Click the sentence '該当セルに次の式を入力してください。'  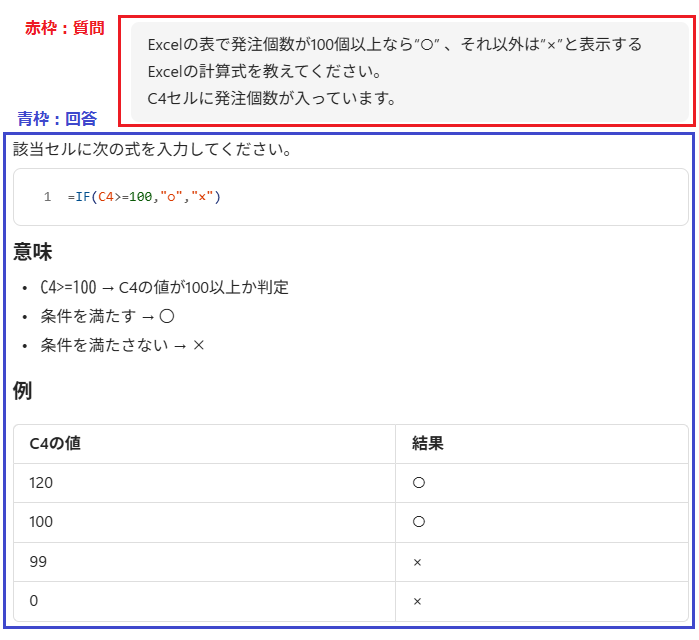pyautogui.click(x=152, y=149)
